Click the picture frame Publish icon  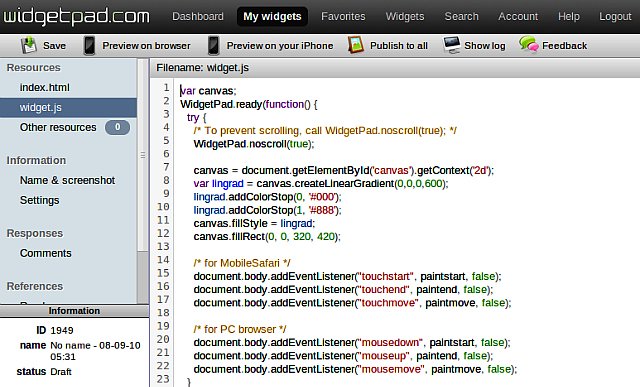point(356,45)
